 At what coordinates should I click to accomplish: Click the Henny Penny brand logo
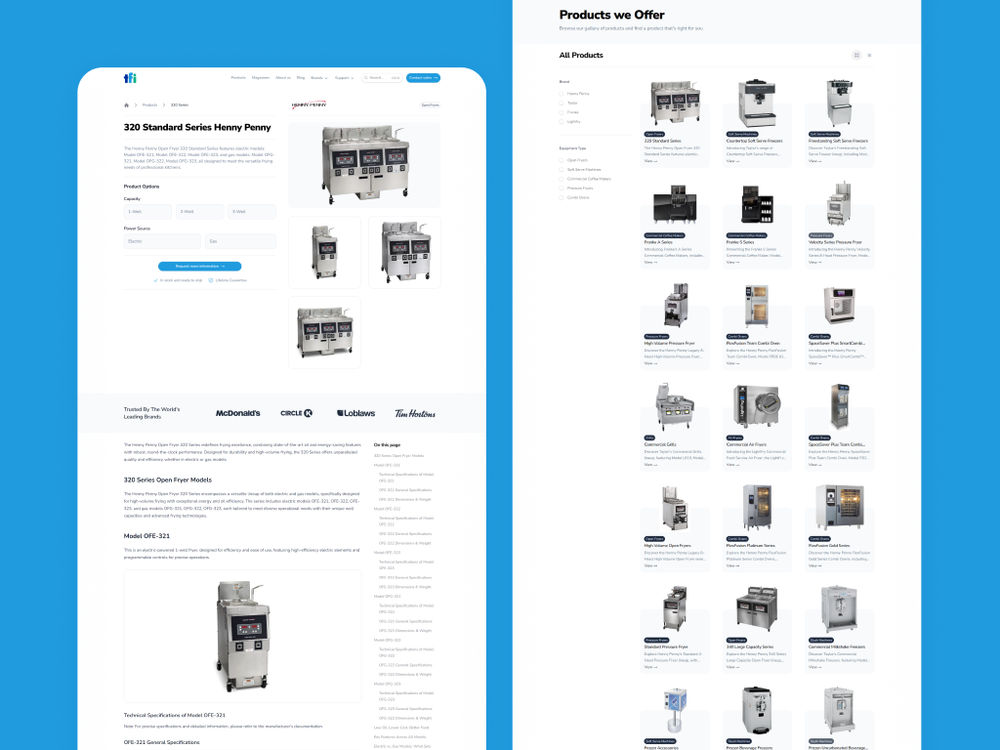tap(309, 105)
